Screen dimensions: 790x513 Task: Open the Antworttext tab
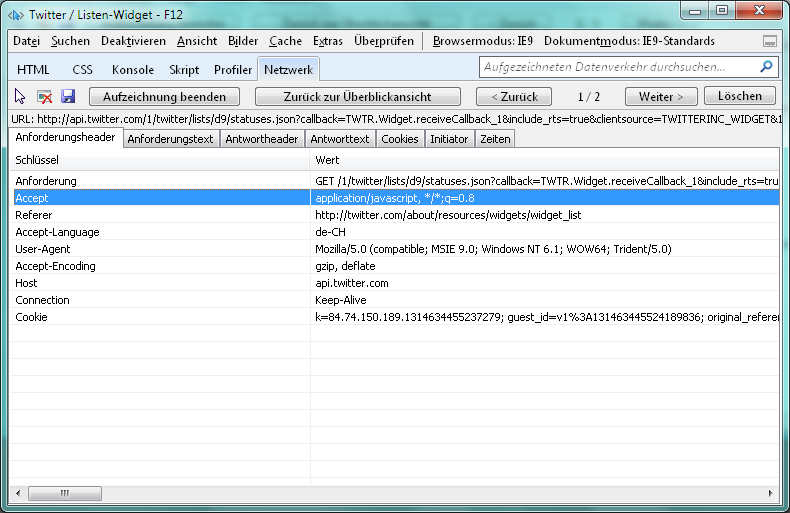pos(340,139)
